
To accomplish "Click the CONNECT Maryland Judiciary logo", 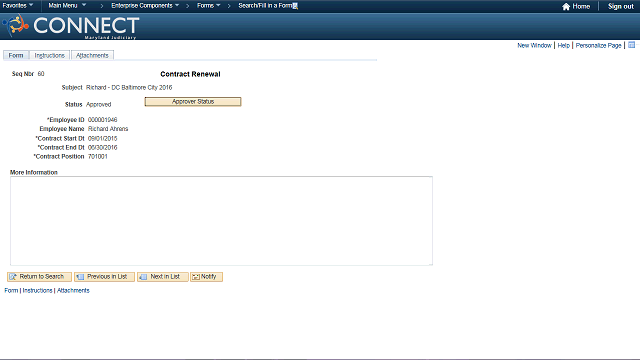I will (x=71, y=26).
